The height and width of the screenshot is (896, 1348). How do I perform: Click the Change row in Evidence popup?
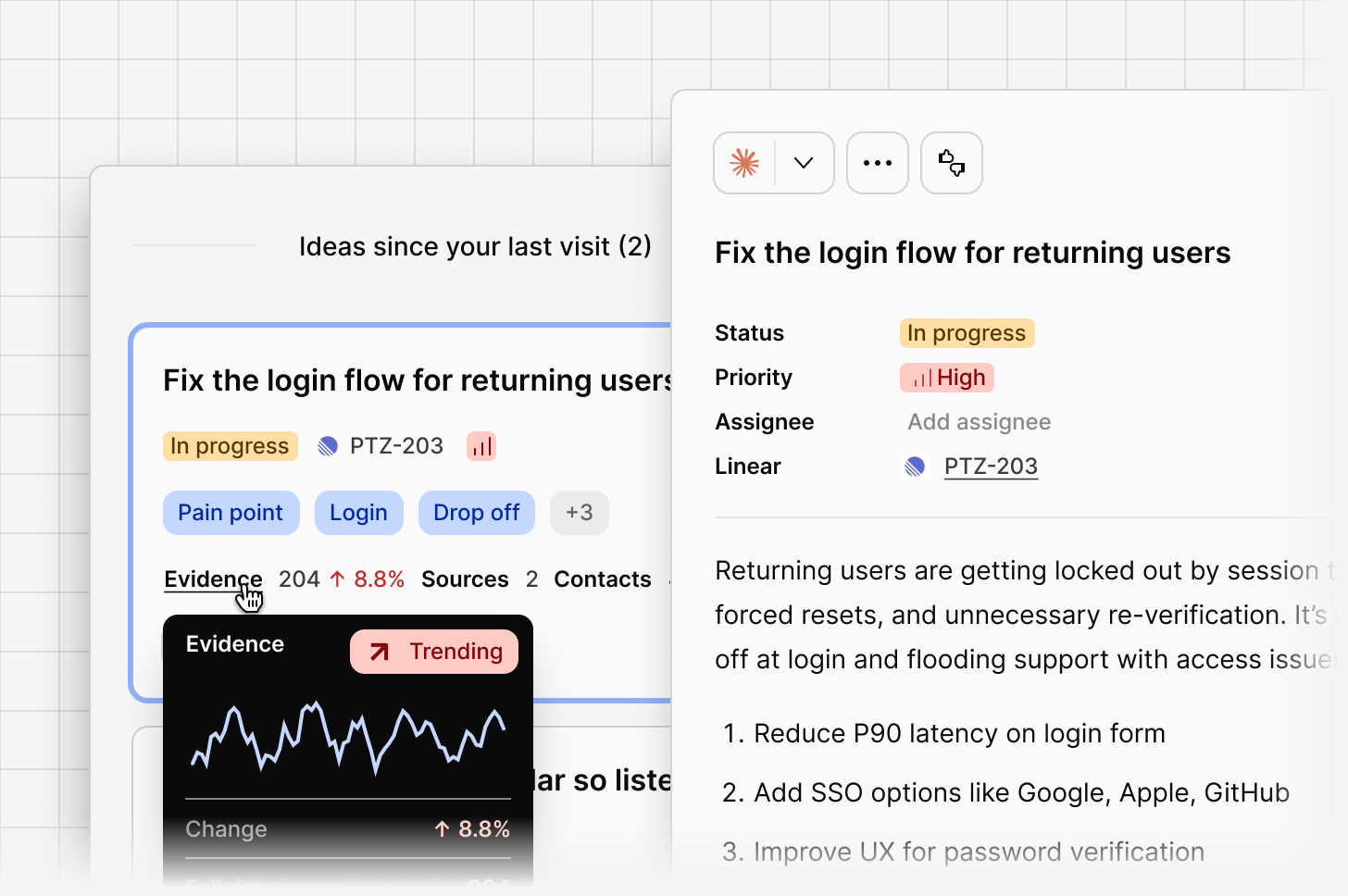[348, 829]
